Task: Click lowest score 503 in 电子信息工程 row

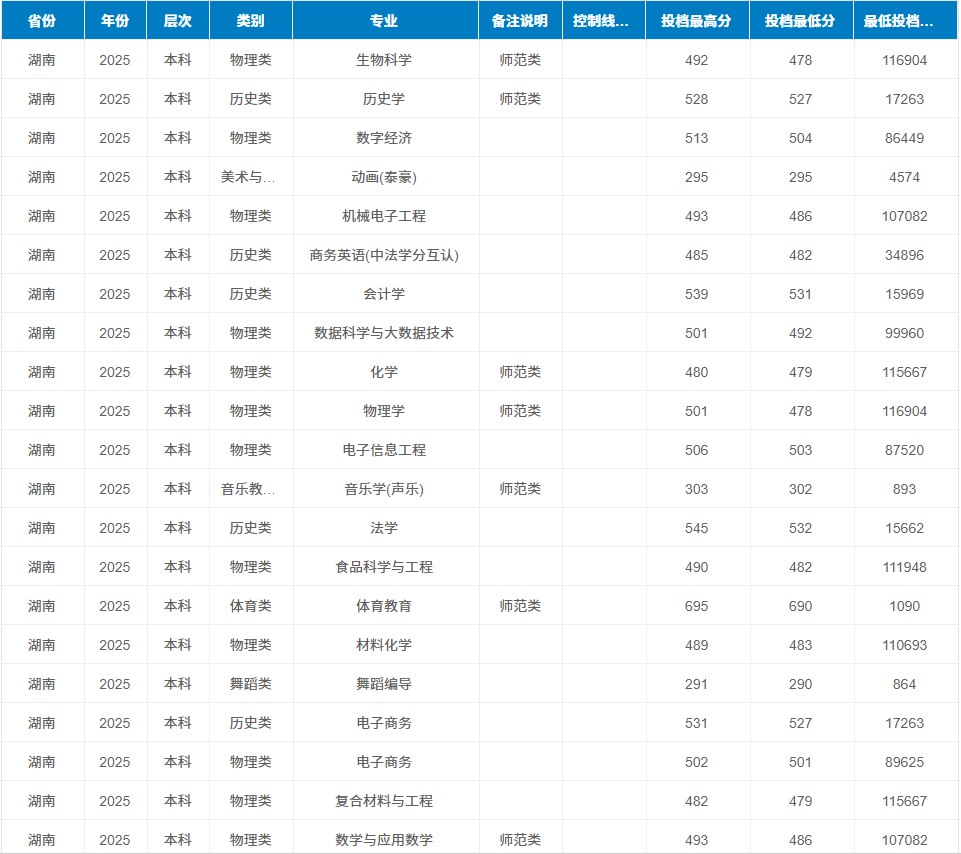Action: coord(800,450)
